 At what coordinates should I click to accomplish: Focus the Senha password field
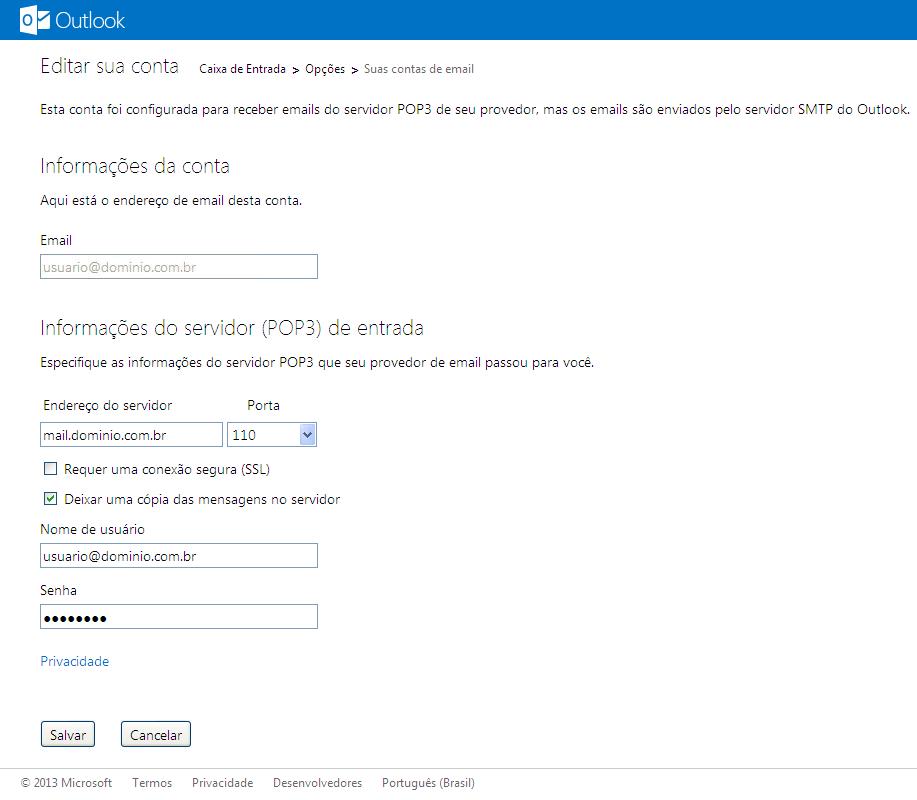[x=179, y=616]
